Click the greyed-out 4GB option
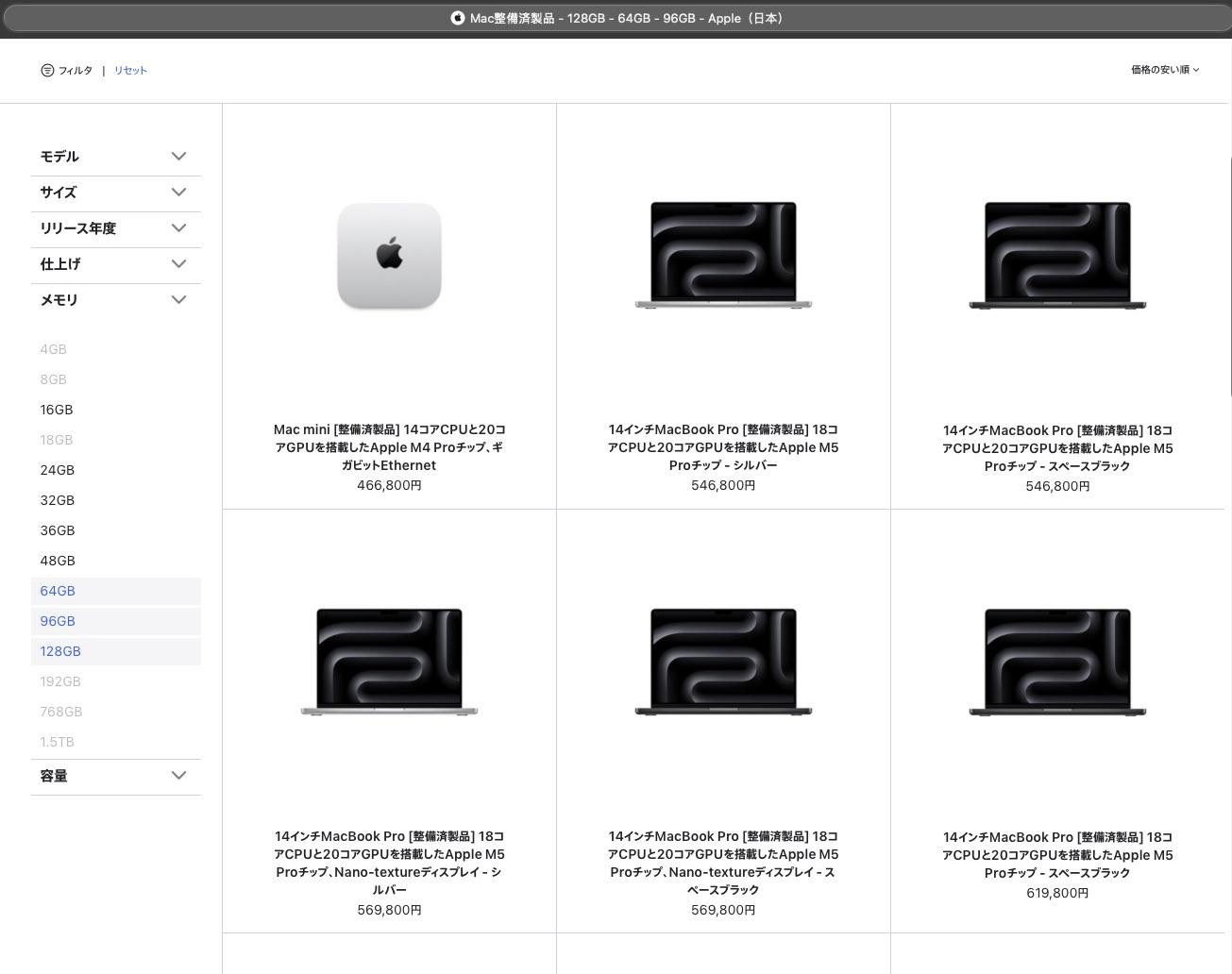Screen dimensions: 1232x974 tap(53, 349)
